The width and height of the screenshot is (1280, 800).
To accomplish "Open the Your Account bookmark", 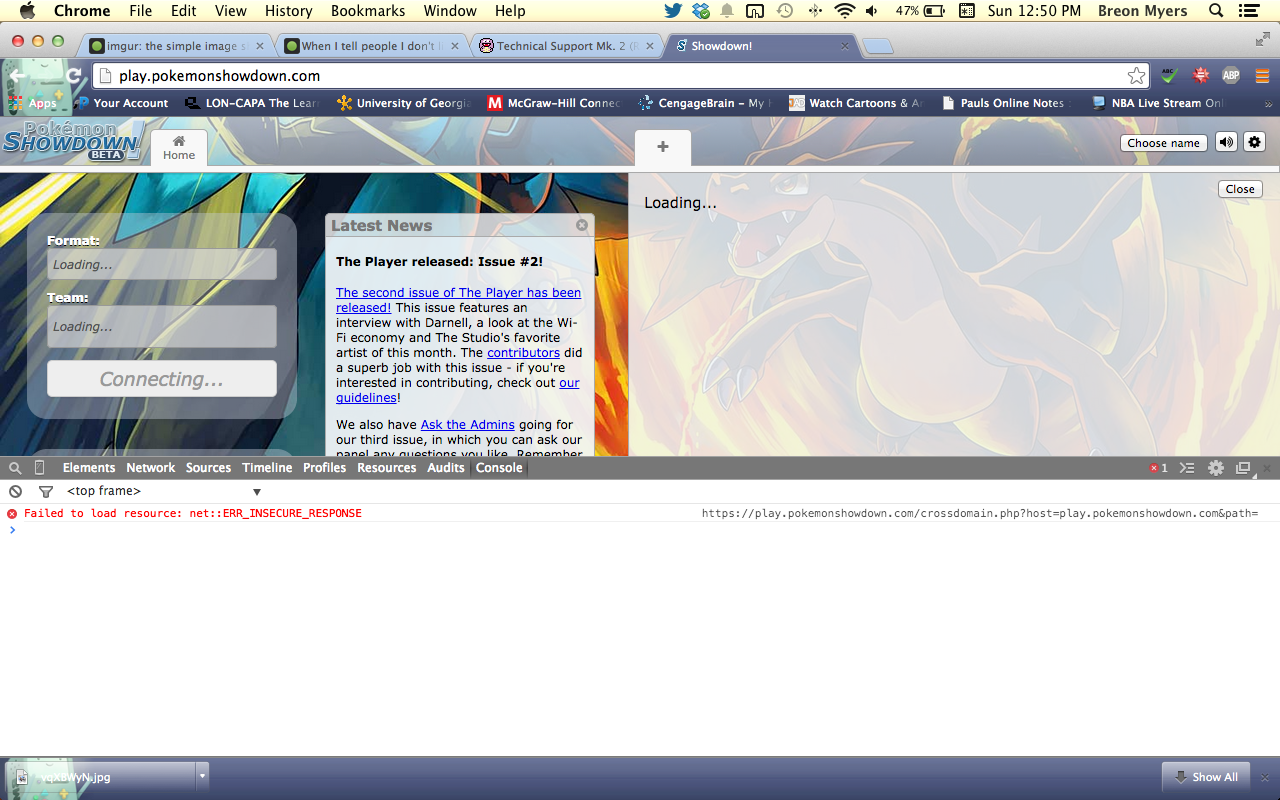I will click(122, 103).
